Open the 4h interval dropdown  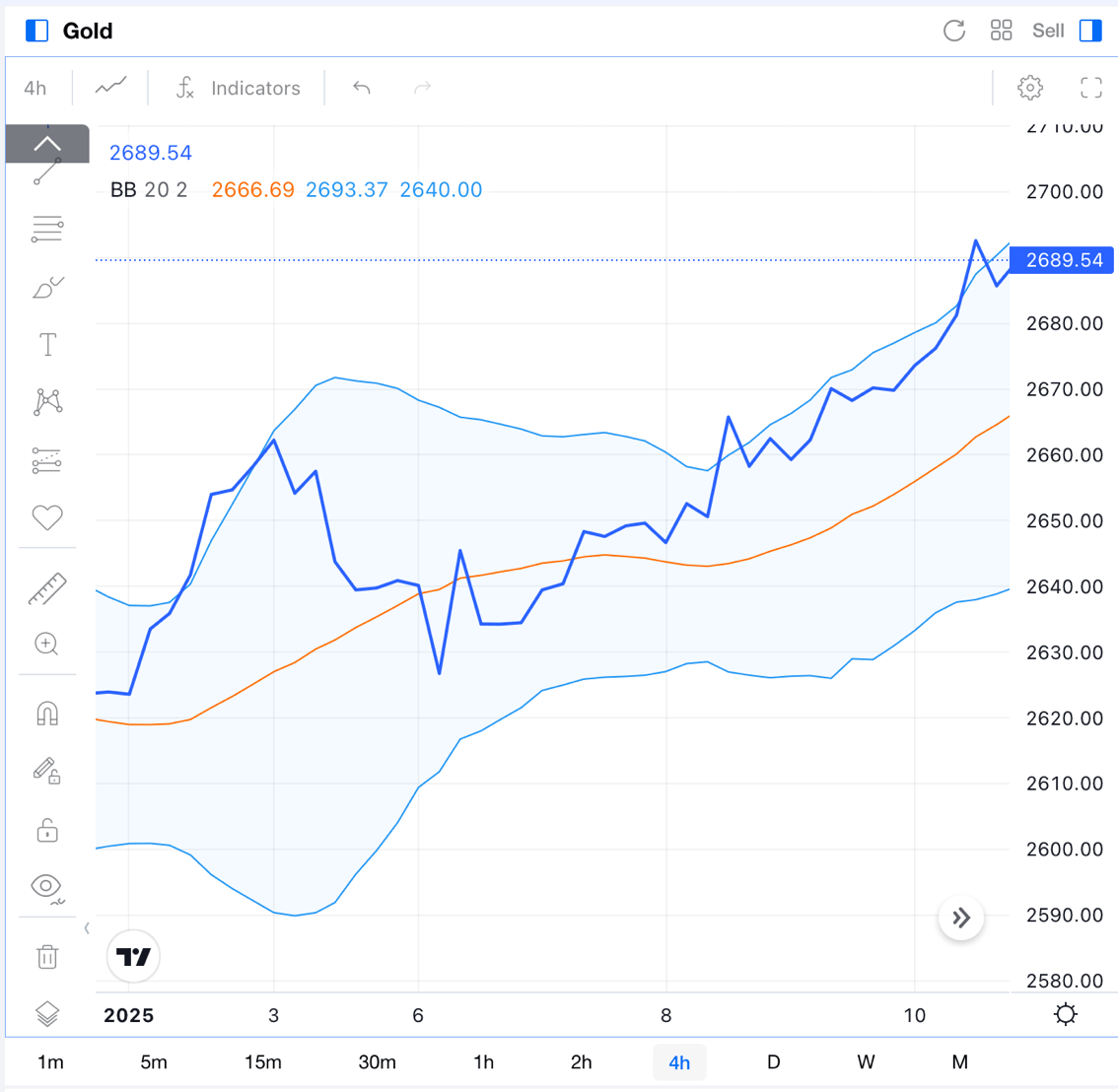35,88
